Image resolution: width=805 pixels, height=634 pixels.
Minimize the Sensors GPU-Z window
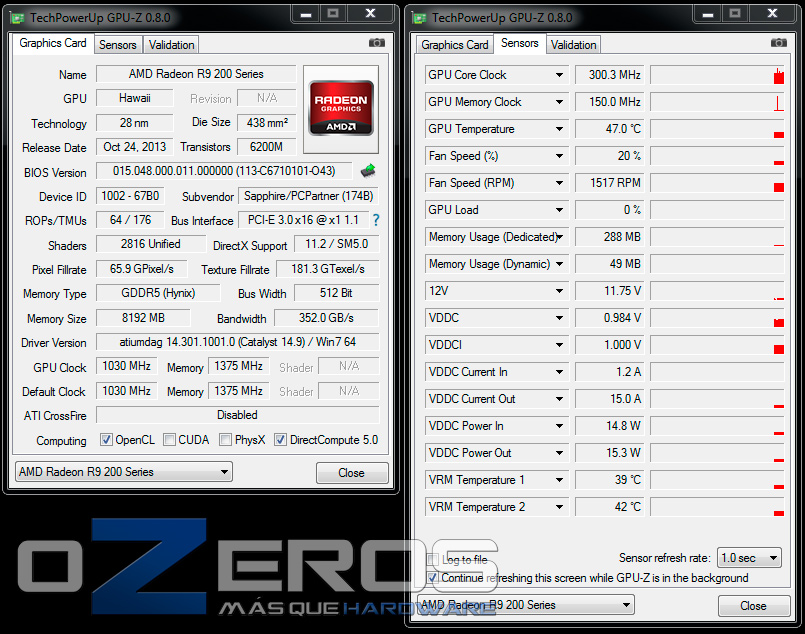(x=708, y=13)
